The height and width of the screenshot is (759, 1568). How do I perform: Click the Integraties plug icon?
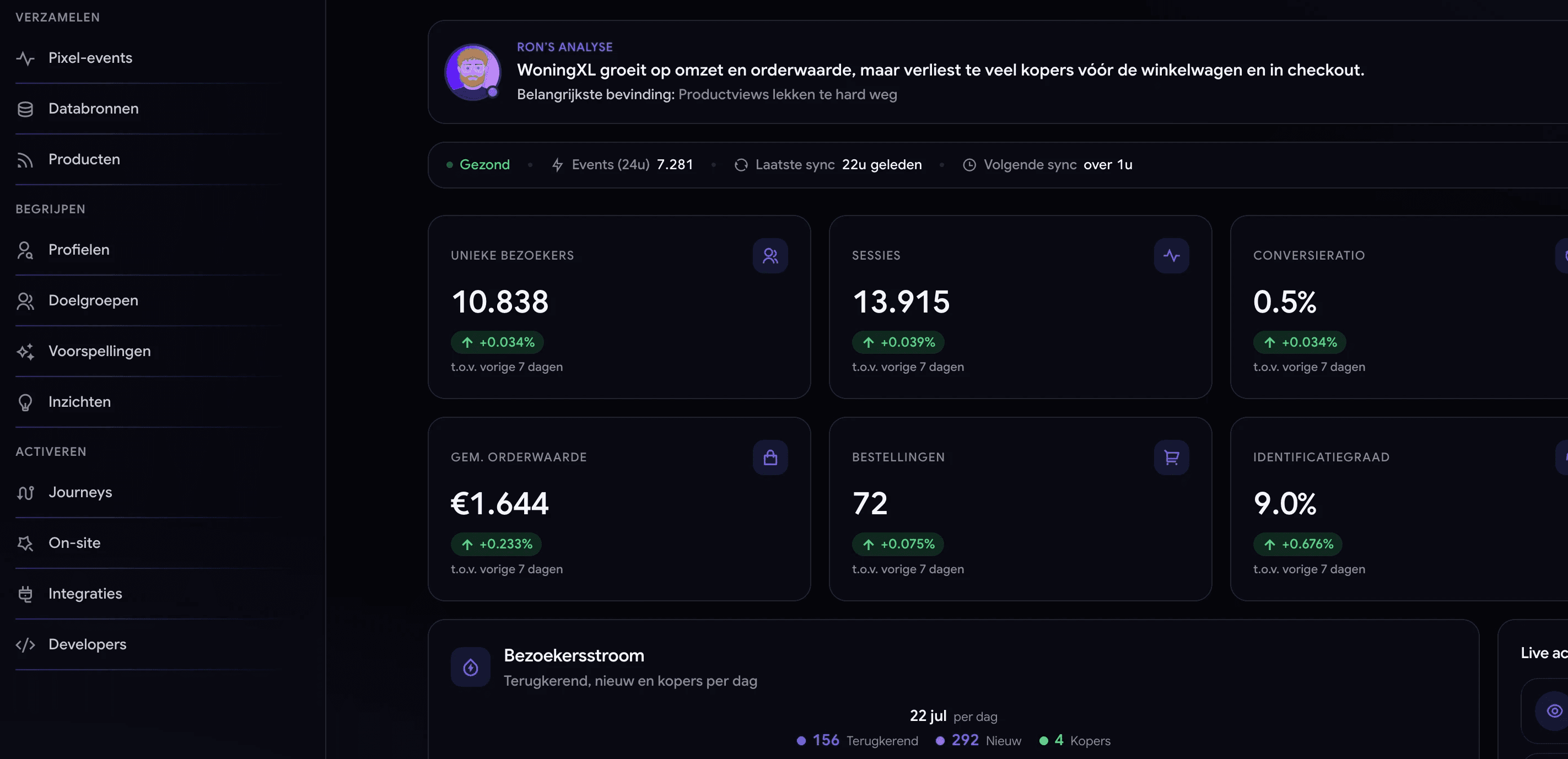coord(25,594)
